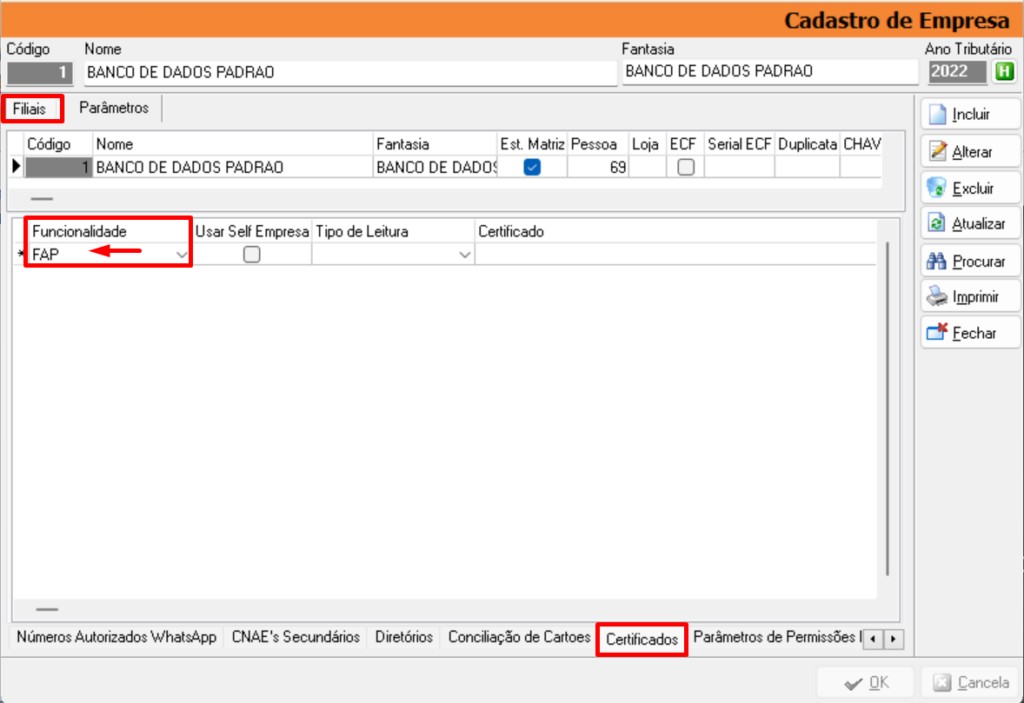Click the green H icon beside Ano Tributário
1024x703 pixels.
pos(1002,72)
